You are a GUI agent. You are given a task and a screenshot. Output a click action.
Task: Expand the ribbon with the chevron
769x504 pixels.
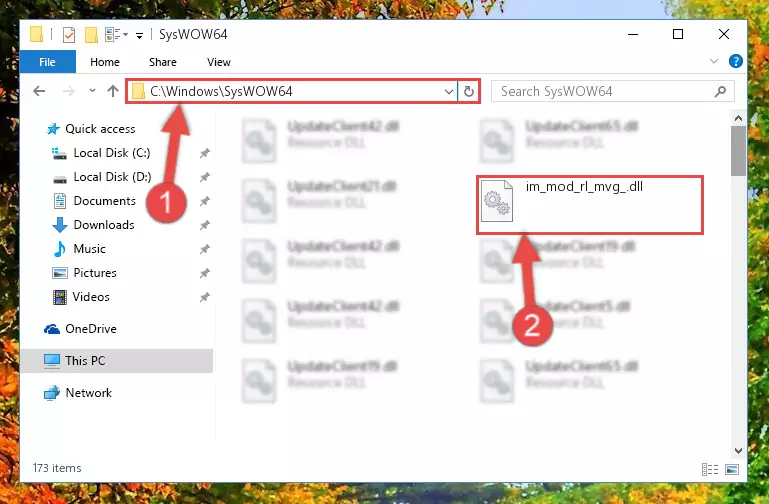[714, 61]
